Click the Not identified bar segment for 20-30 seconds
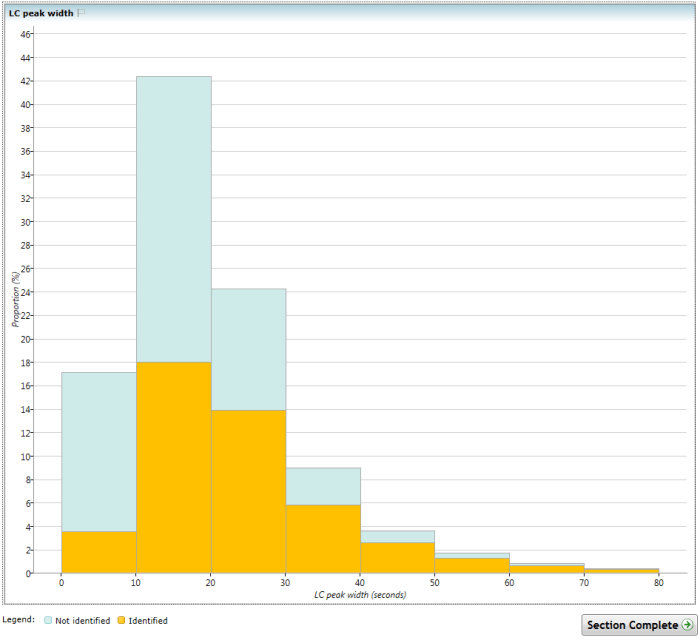 click(x=249, y=350)
